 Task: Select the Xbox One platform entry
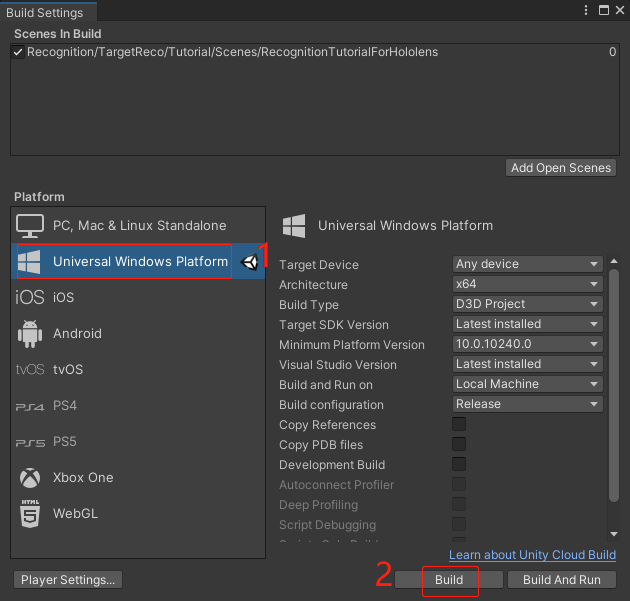point(138,478)
